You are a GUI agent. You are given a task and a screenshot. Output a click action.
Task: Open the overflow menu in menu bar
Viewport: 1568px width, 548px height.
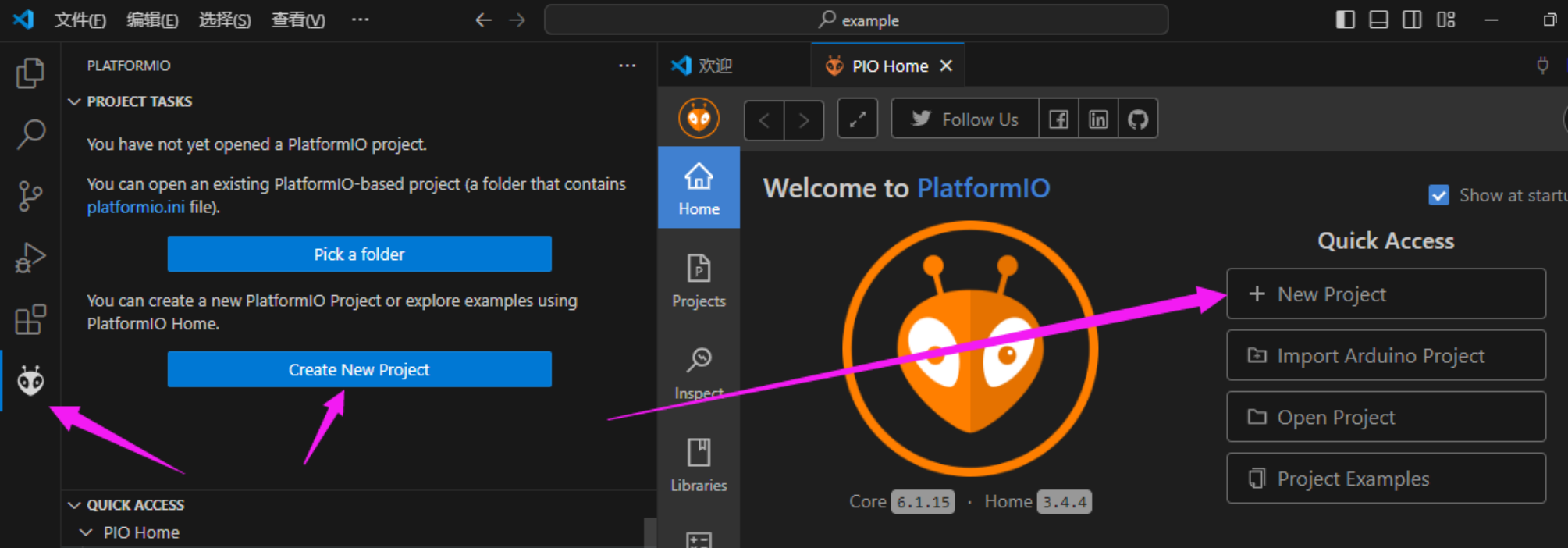[360, 20]
